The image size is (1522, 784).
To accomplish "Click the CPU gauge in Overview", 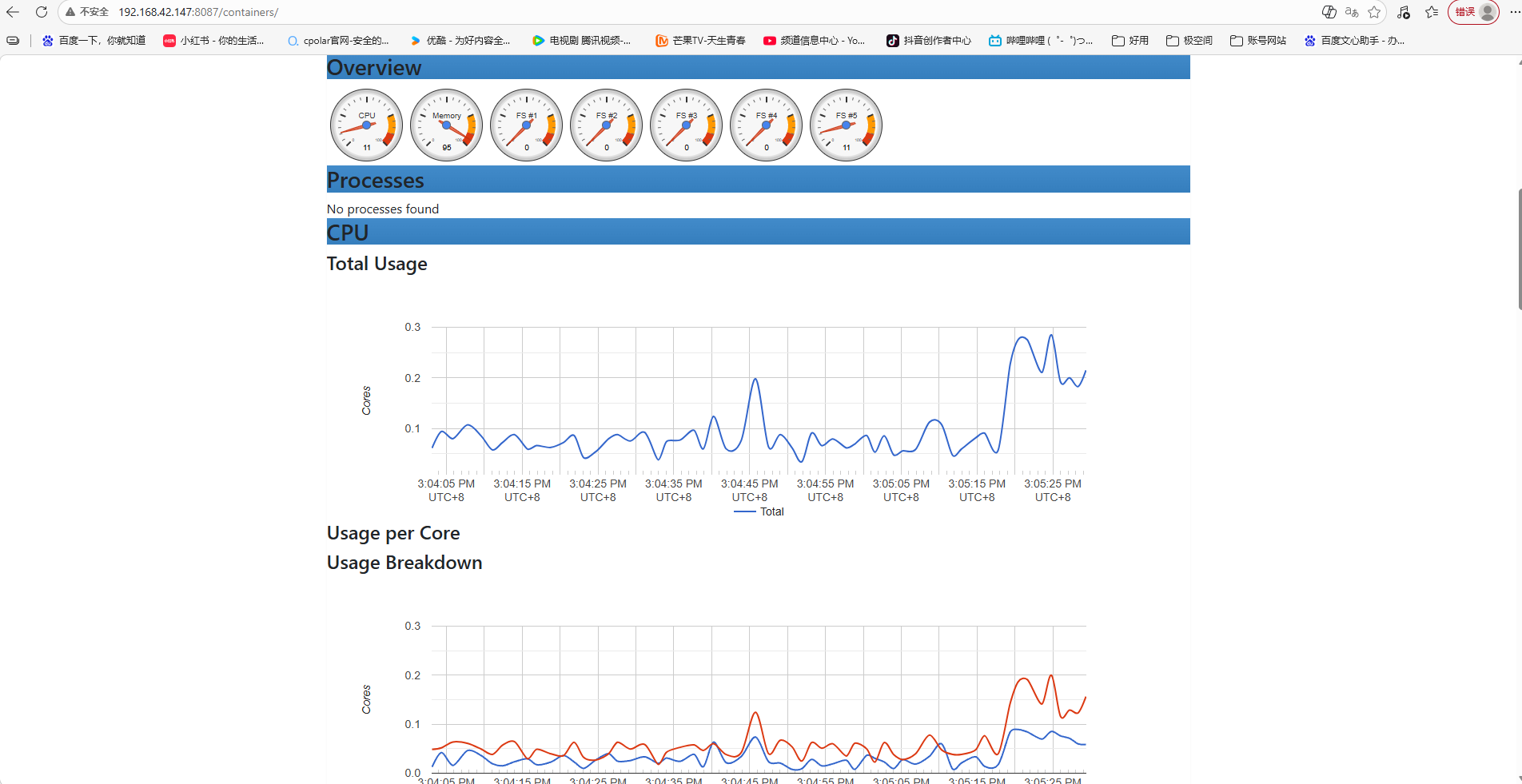I will click(366, 125).
